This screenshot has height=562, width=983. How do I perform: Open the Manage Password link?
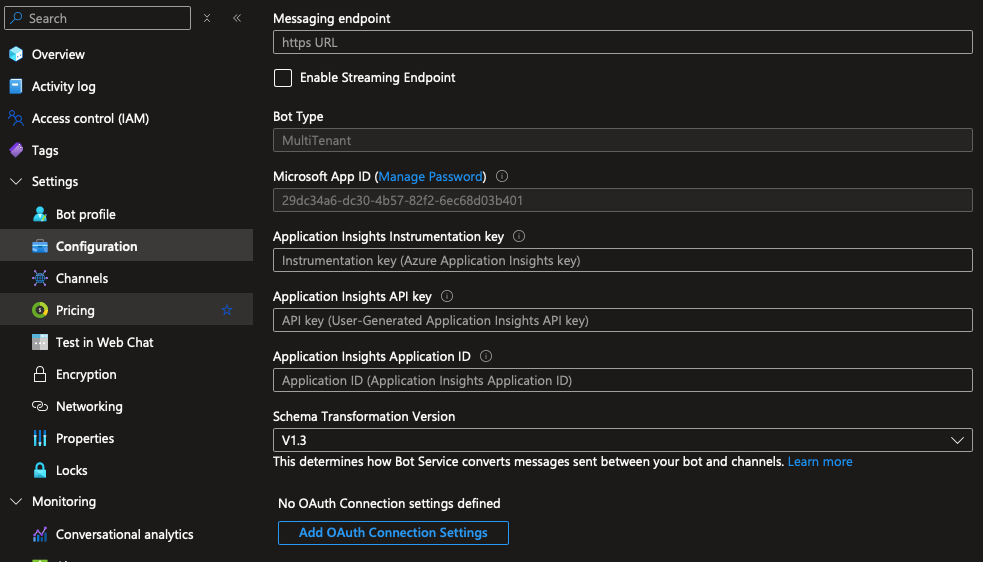click(430, 176)
